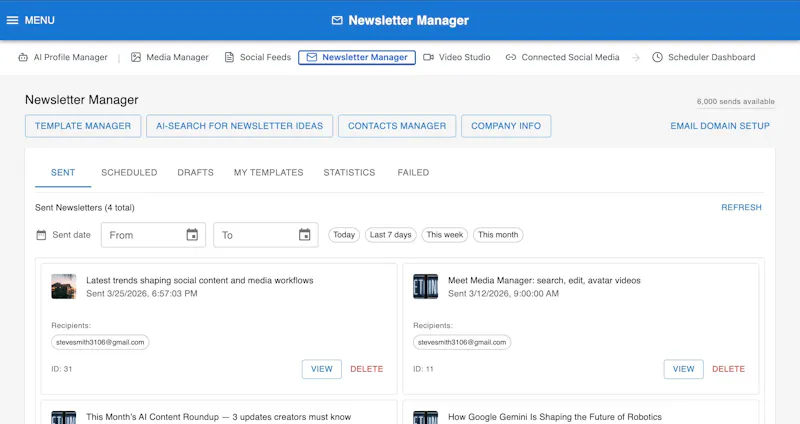Image resolution: width=800 pixels, height=424 pixels.
Task: Click the Video Studio camera icon
Action: (x=429, y=57)
